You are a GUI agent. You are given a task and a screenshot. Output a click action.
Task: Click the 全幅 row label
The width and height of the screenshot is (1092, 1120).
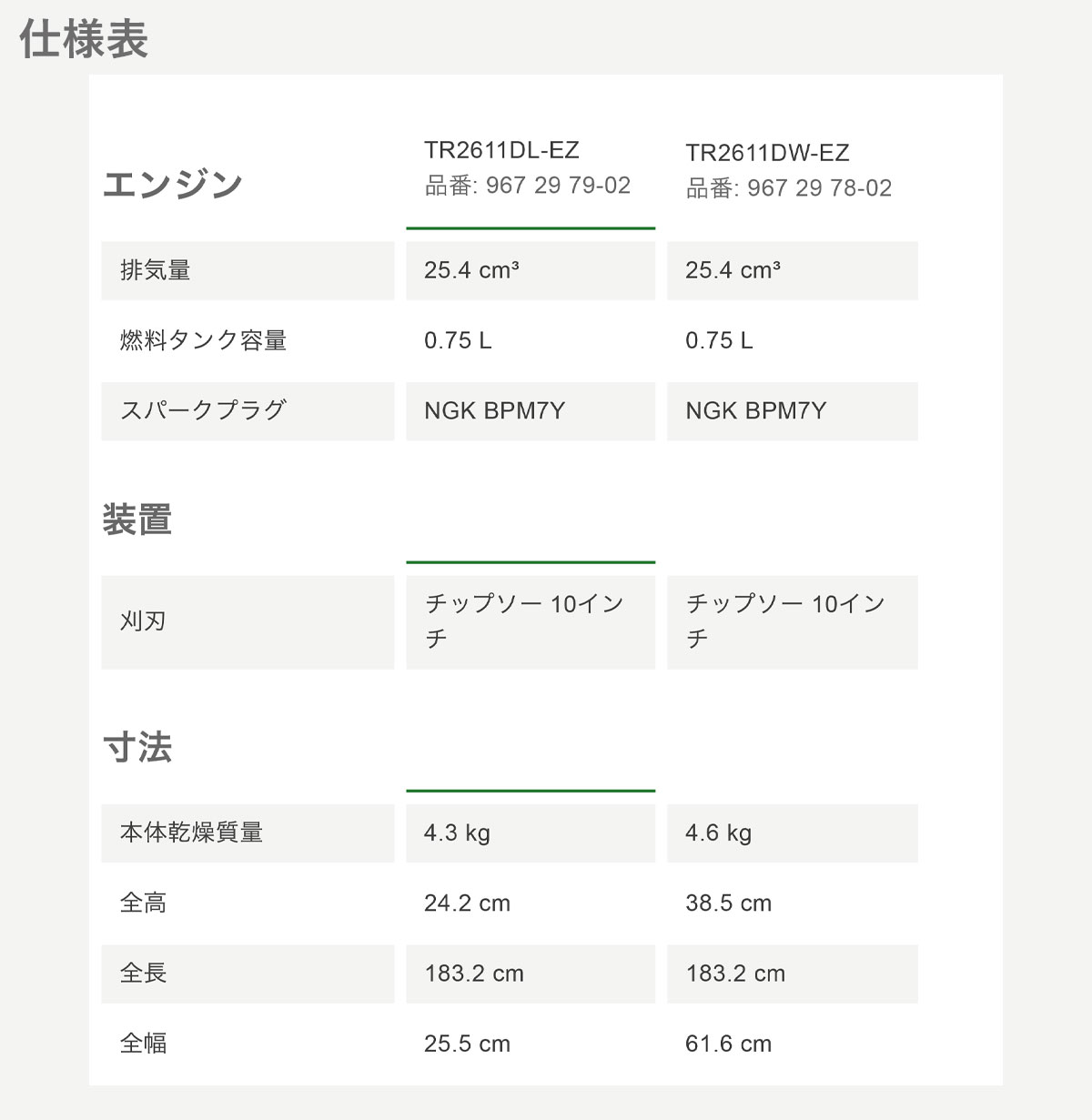[x=143, y=1044]
